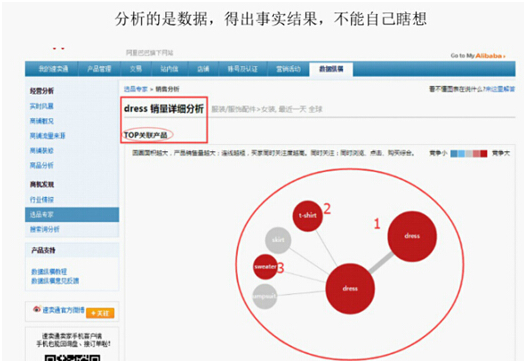Open the 账号及认证 tab
Image resolution: width=526 pixels, height=363 pixels.
[x=243, y=69]
